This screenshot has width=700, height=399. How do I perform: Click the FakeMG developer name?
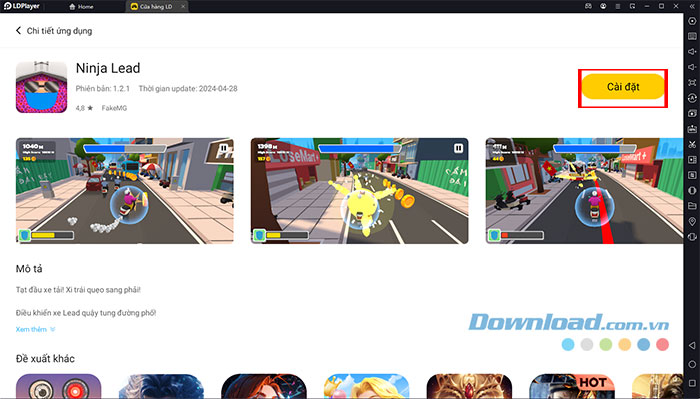[114, 108]
